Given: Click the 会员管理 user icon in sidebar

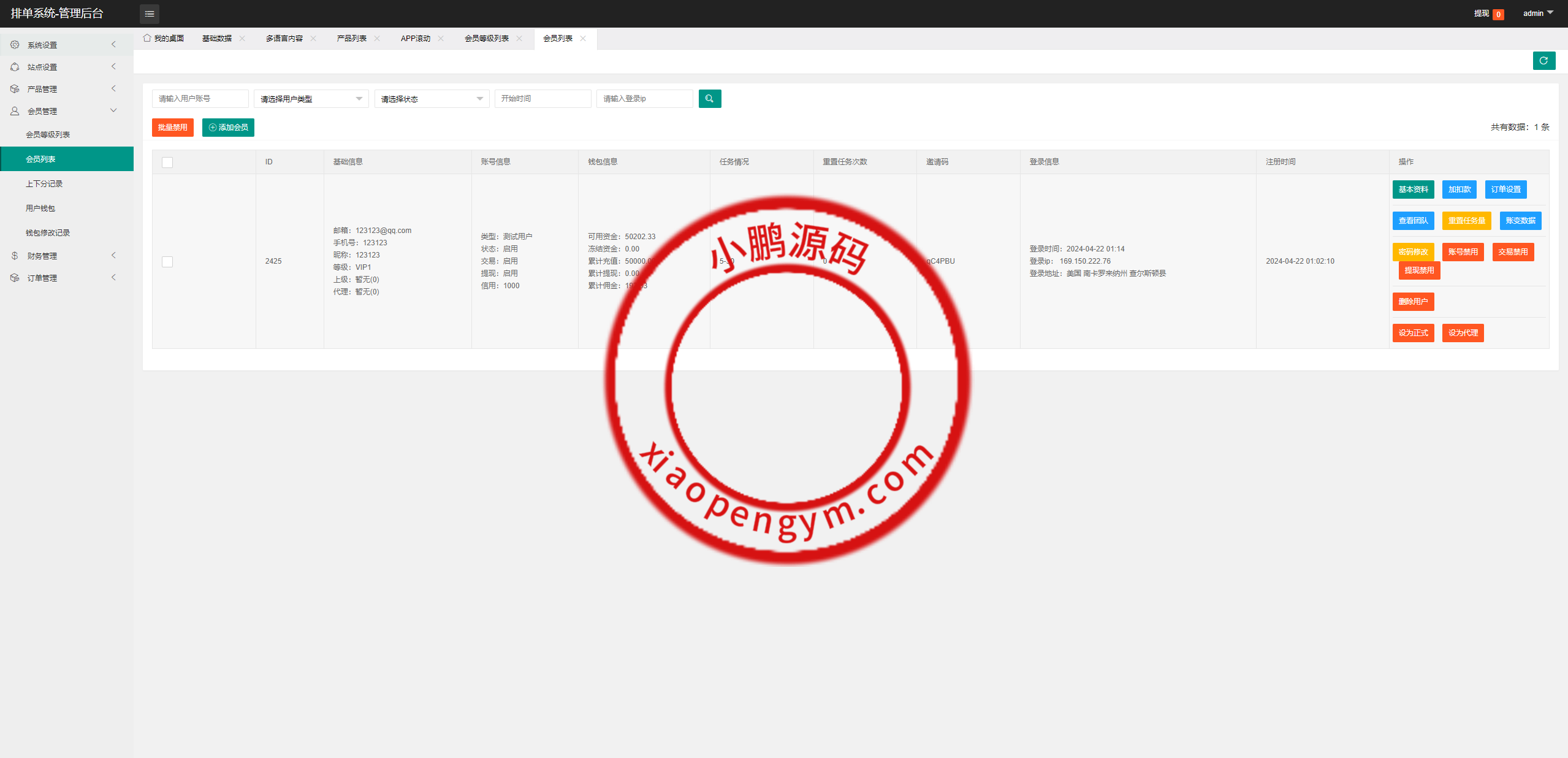Looking at the screenshot, I should [x=15, y=111].
